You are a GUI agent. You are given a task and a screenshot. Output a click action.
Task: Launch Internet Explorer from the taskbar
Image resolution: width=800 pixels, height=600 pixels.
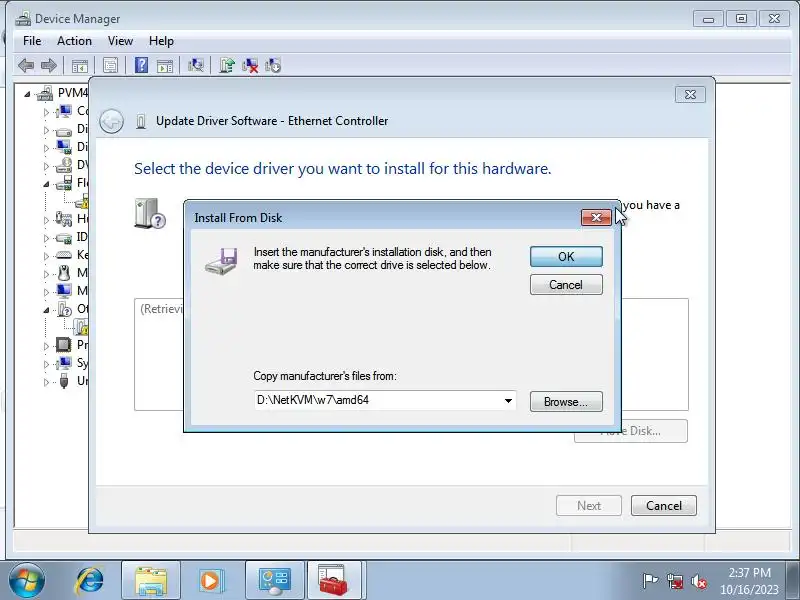click(x=89, y=581)
